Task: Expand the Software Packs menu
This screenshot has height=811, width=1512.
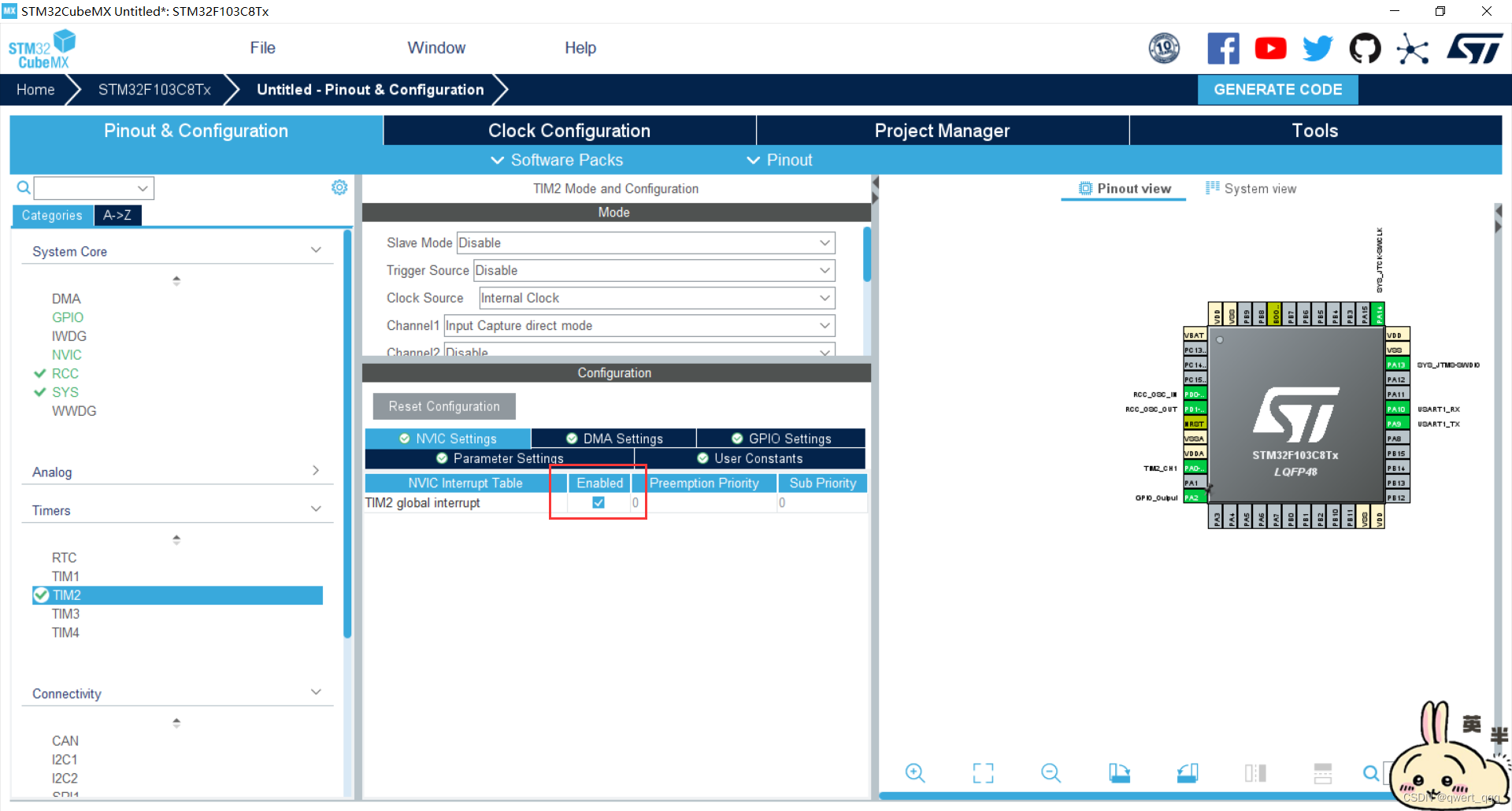Action: click(x=557, y=160)
